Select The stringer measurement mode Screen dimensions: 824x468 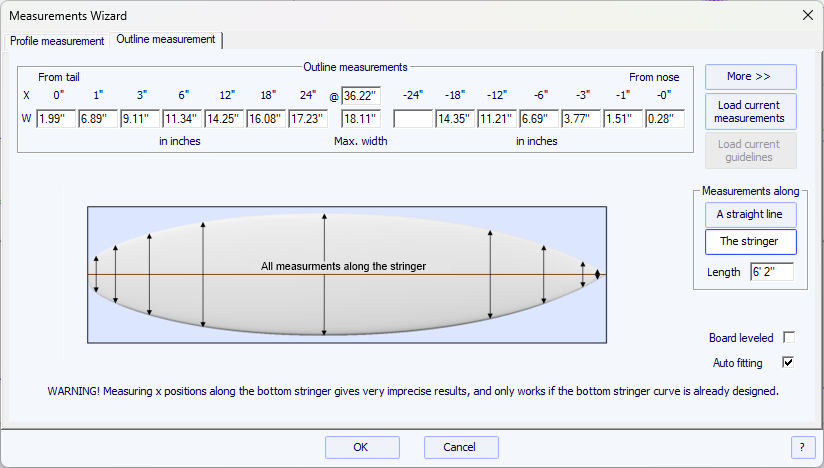tap(750, 242)
